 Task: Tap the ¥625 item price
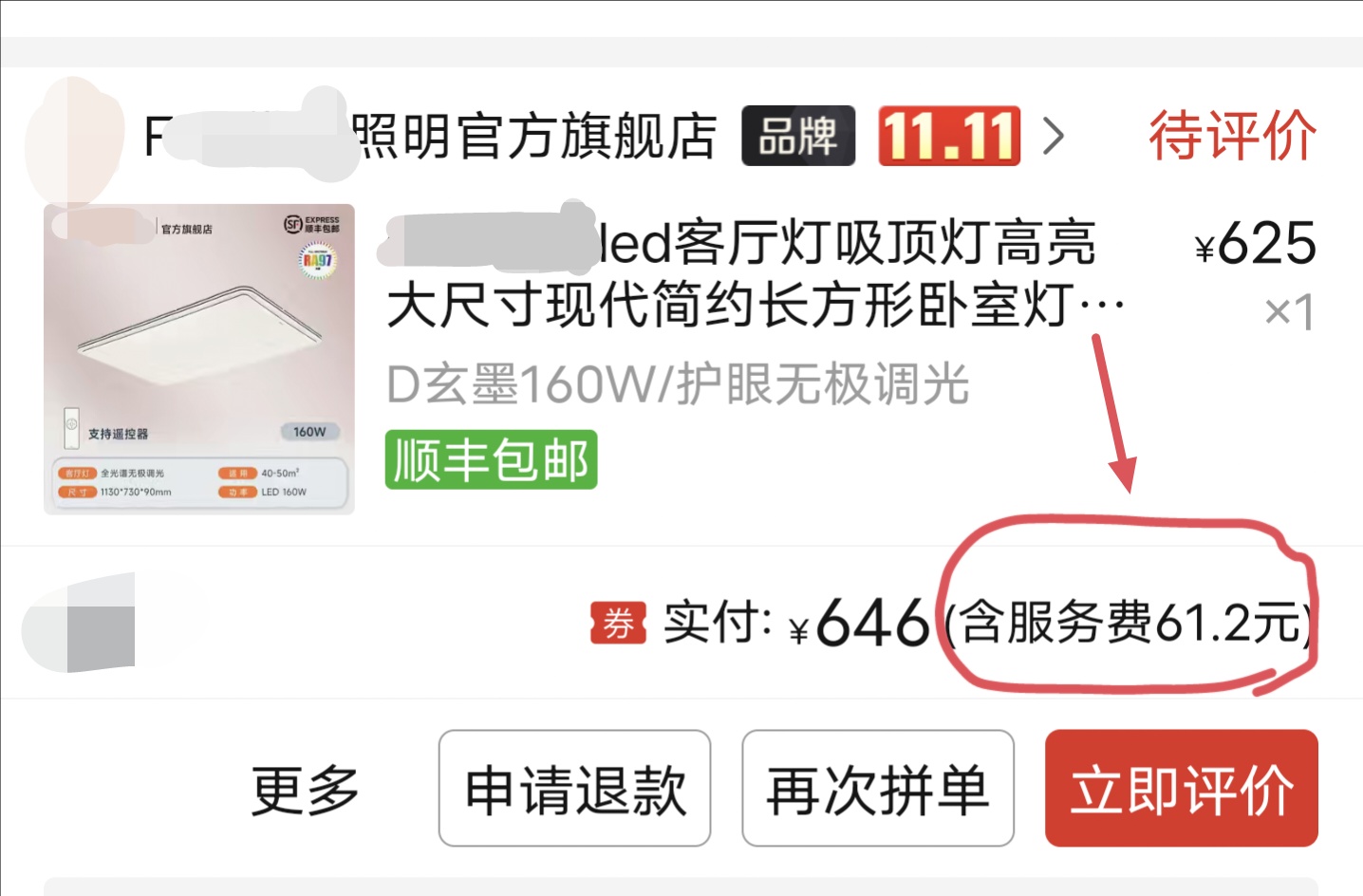pyautogui.click(x=1255, y=244)
